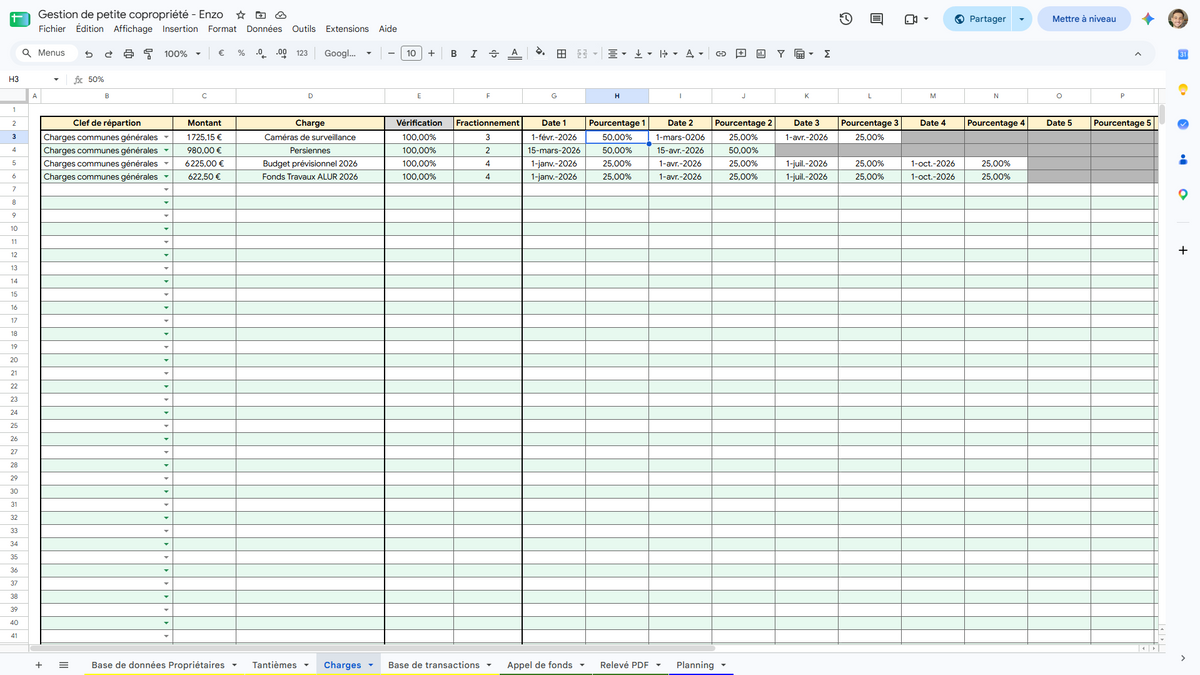Undo the last action
The image size is (1200, 675).
[90, 53]
